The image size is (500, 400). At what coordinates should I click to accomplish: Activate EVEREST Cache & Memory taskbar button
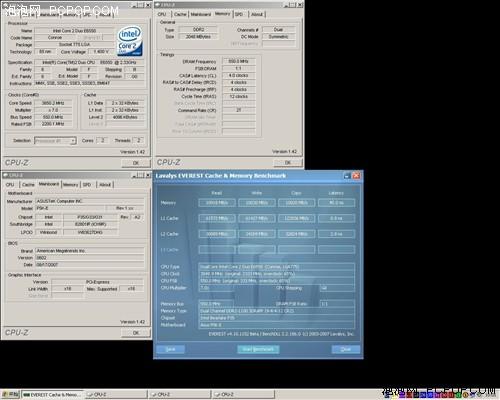click(x=52, y=395)
